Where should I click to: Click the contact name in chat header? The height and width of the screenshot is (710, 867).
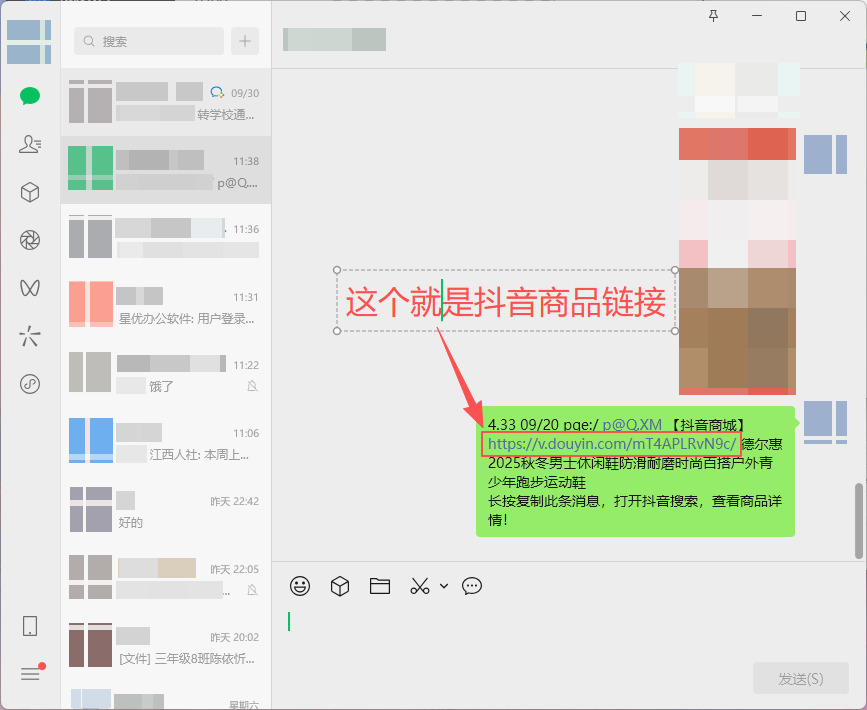click(x=335, y=39)
